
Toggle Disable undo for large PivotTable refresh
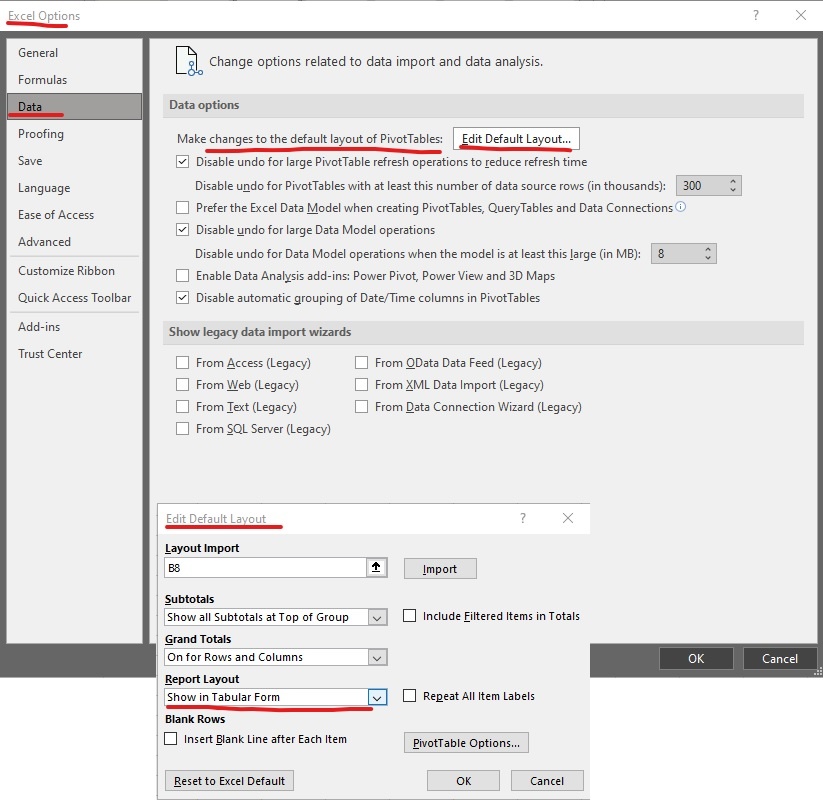click(182, 162)
